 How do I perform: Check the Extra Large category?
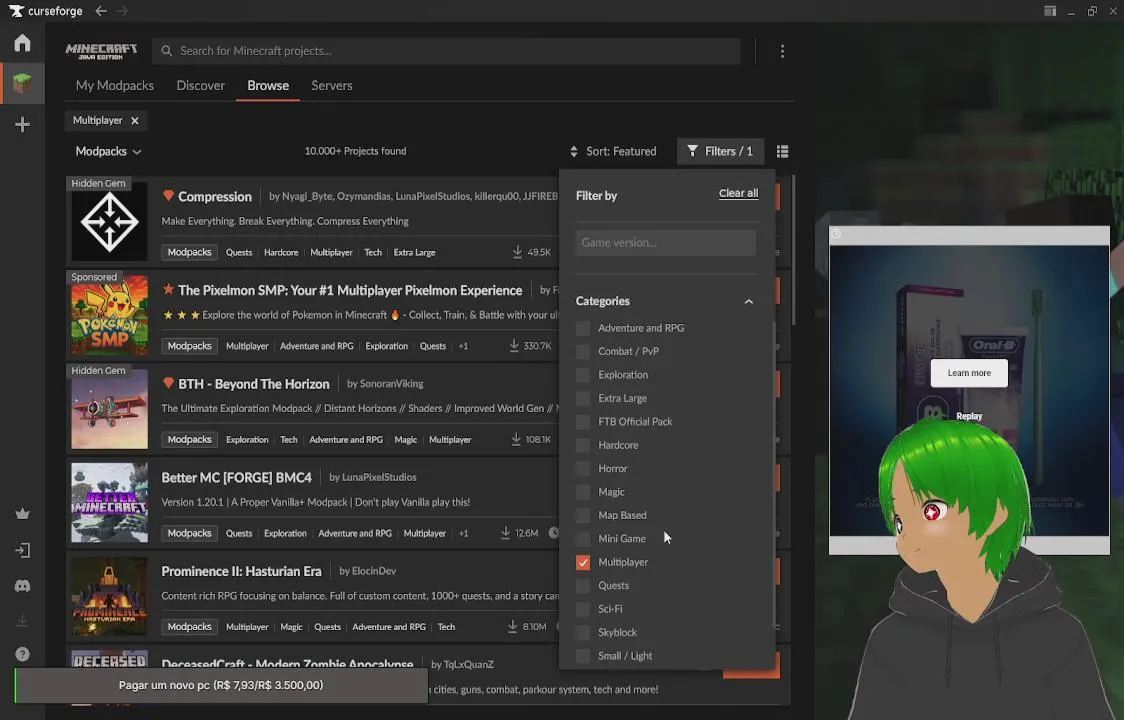tap(583, 399)
